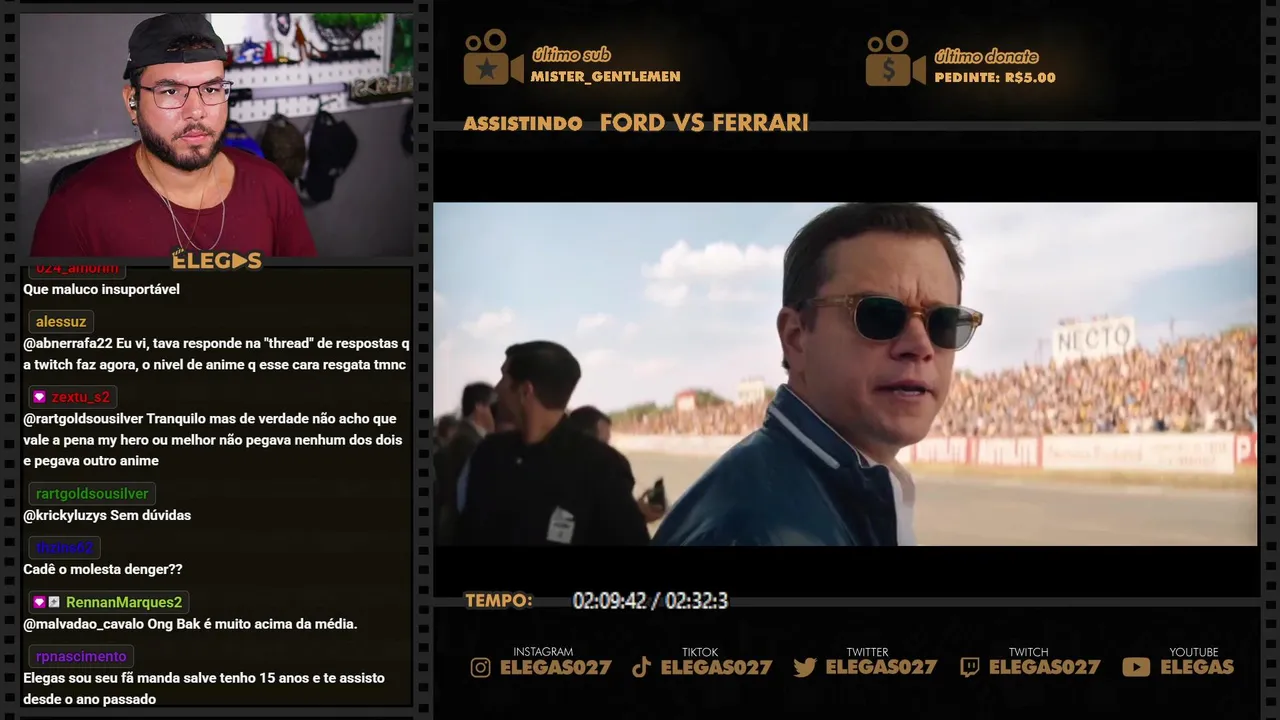Screen dimensions: 1280x720
Task: Click the Ong Bak chat message
Action: pyautogui.click(x=190, y=624)
